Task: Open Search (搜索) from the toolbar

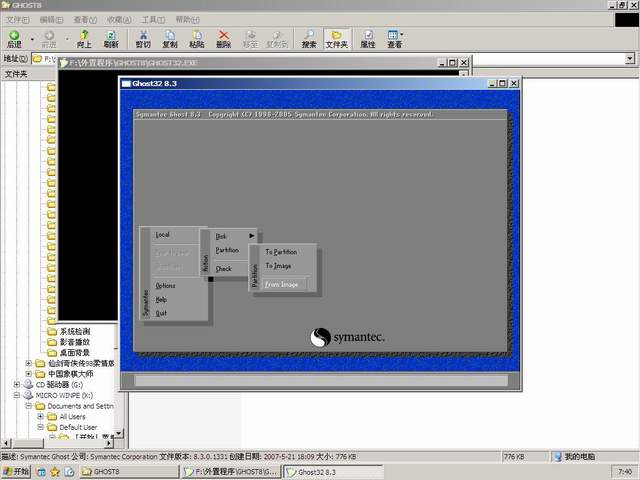Action: pyautogui.click(x=309, y=38)
